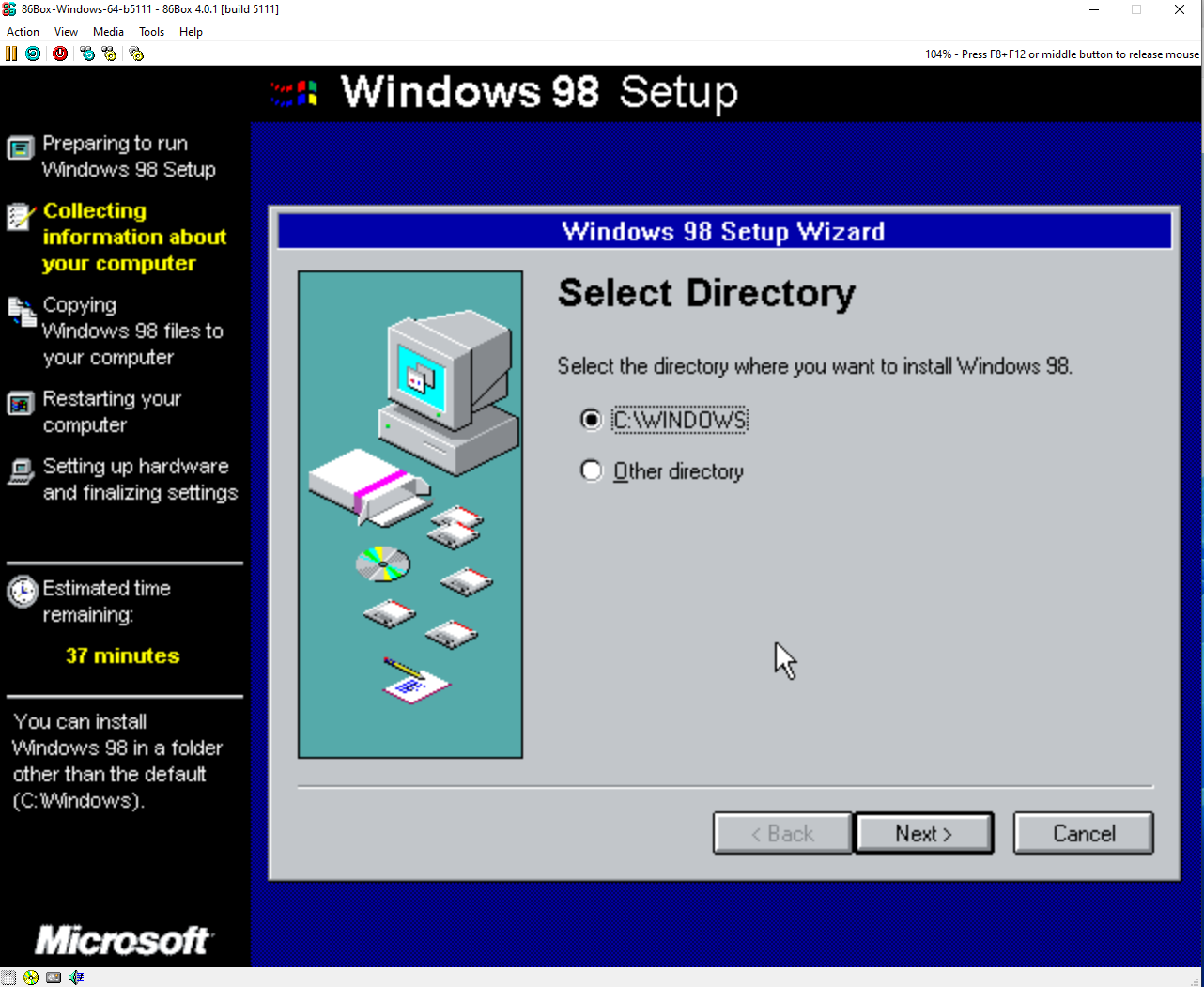
Task: Click the icon beside Preparing to run Windows 98 Setup
Action: click(21, 148)
